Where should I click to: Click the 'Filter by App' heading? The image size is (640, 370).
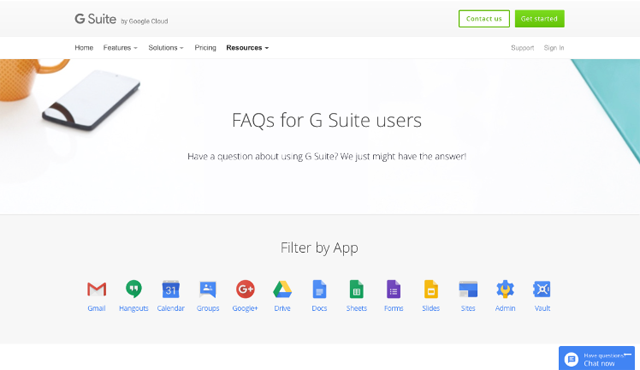coord(320,248)
